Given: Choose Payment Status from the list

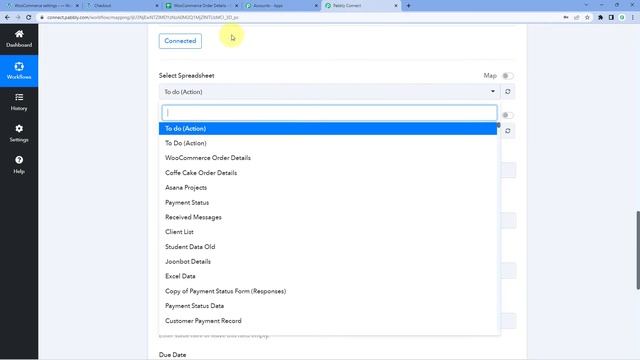Looking at the screenshot, I should click(x=328, y=202).
